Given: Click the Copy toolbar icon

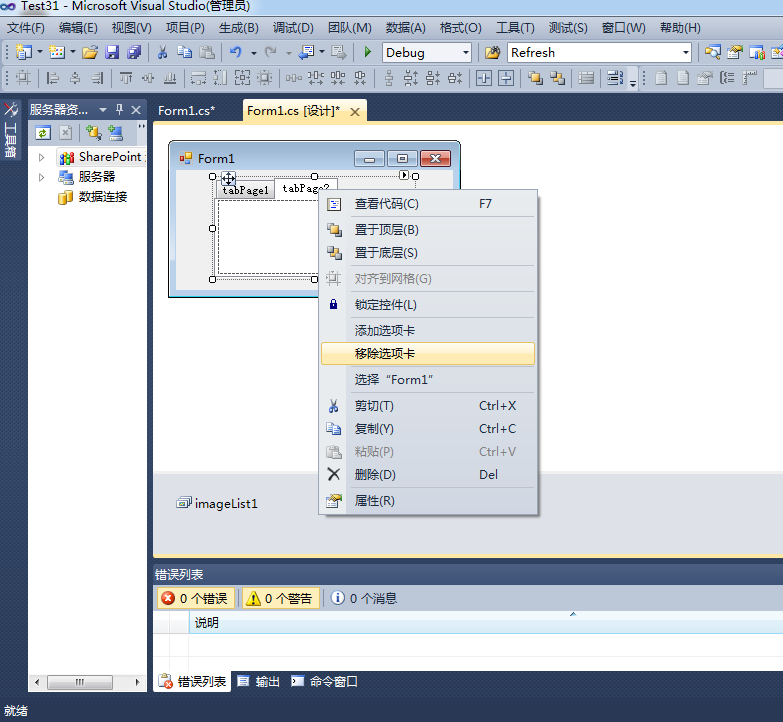Looking at the screenshot, I should [185, 52].
